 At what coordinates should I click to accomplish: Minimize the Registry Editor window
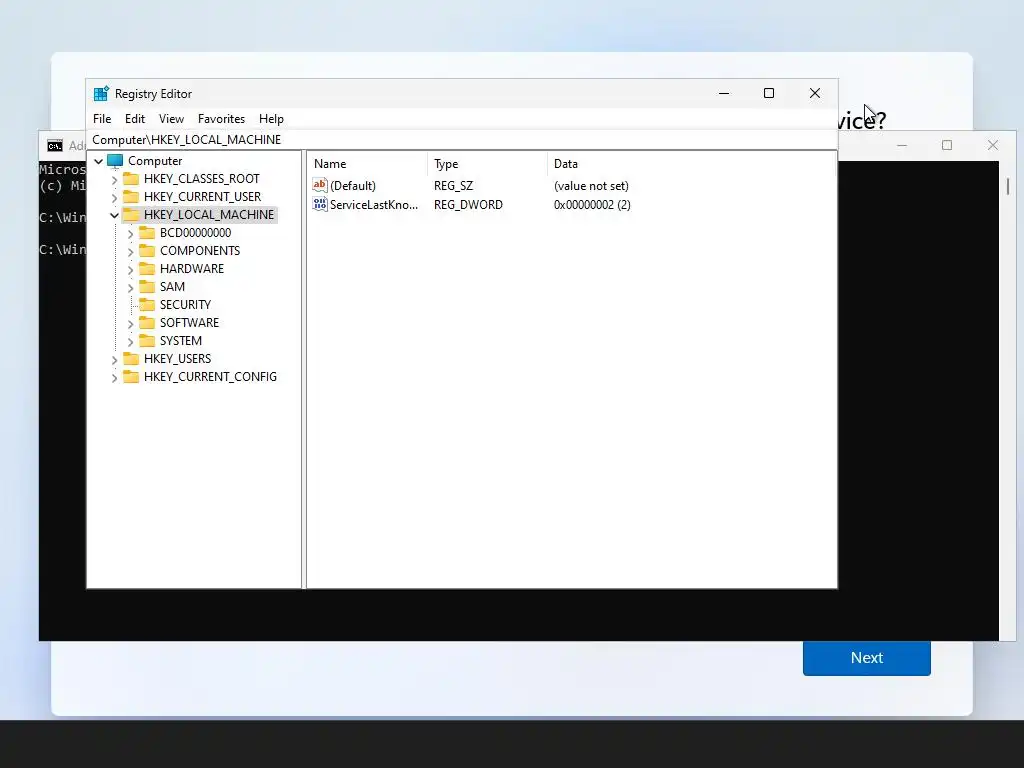tap(724, 93)
